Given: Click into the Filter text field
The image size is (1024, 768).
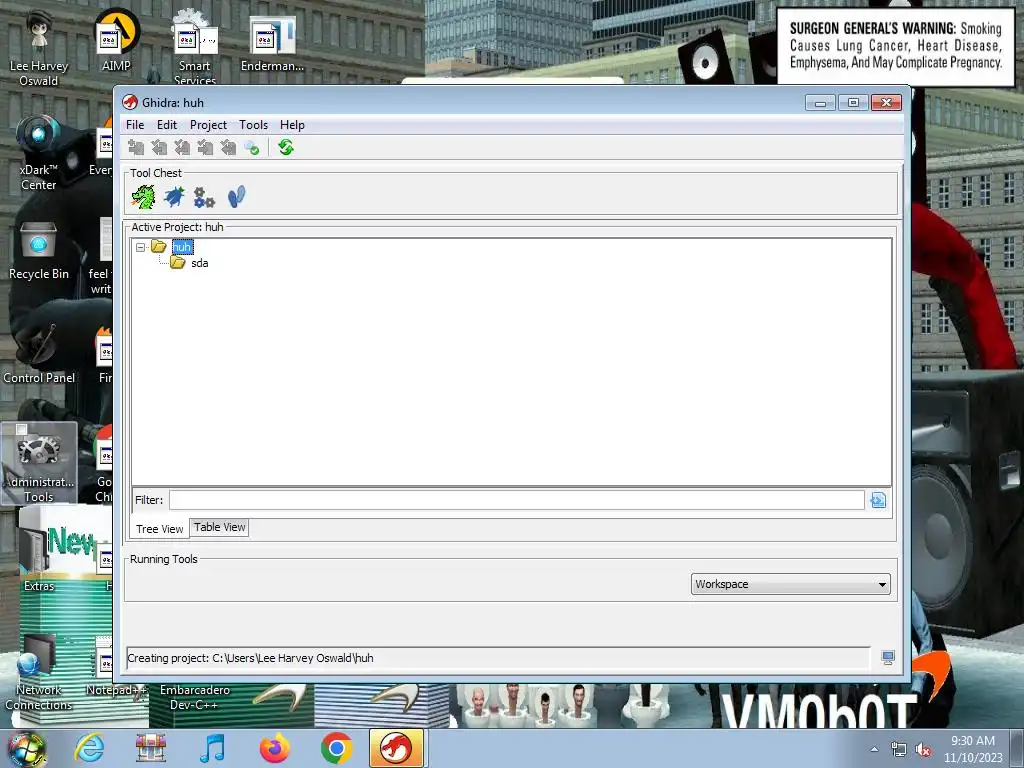Looking at the screenshot, I should [x=517, y=500].
